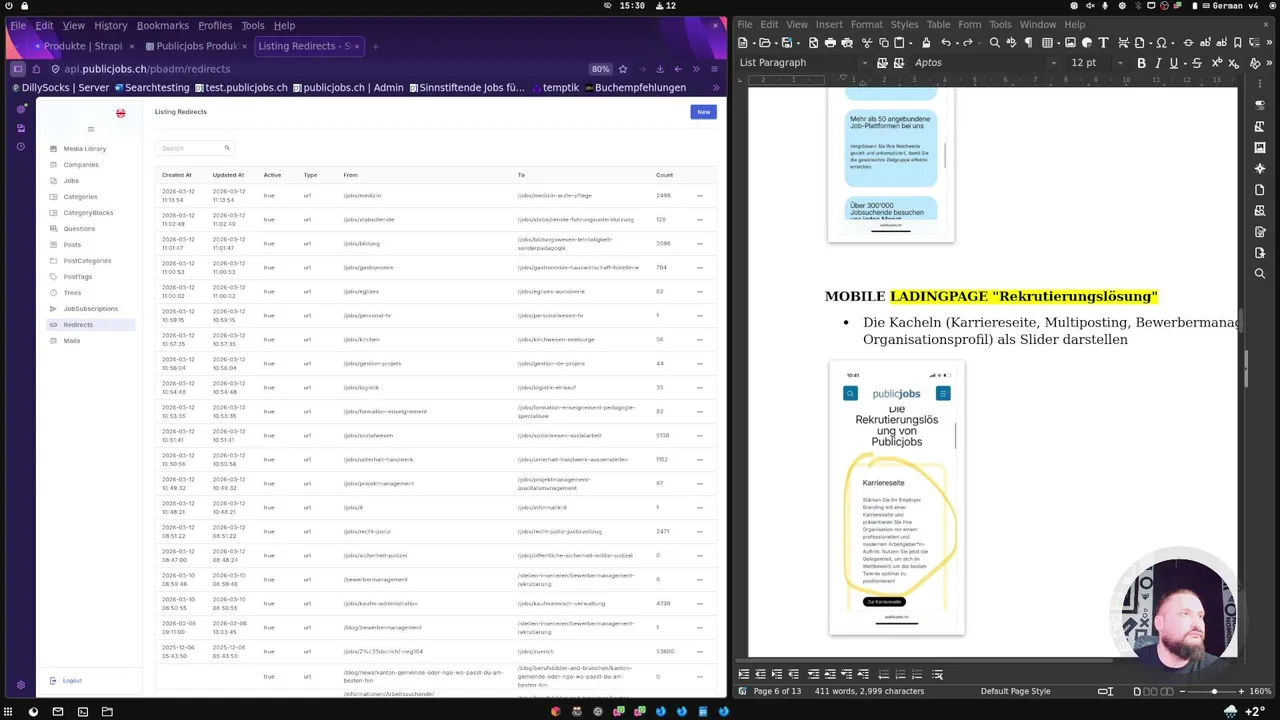Open the test.publicjobs.ch bookmark
The height and width of the screenshot is (720, 1280).
coord(240,88)
